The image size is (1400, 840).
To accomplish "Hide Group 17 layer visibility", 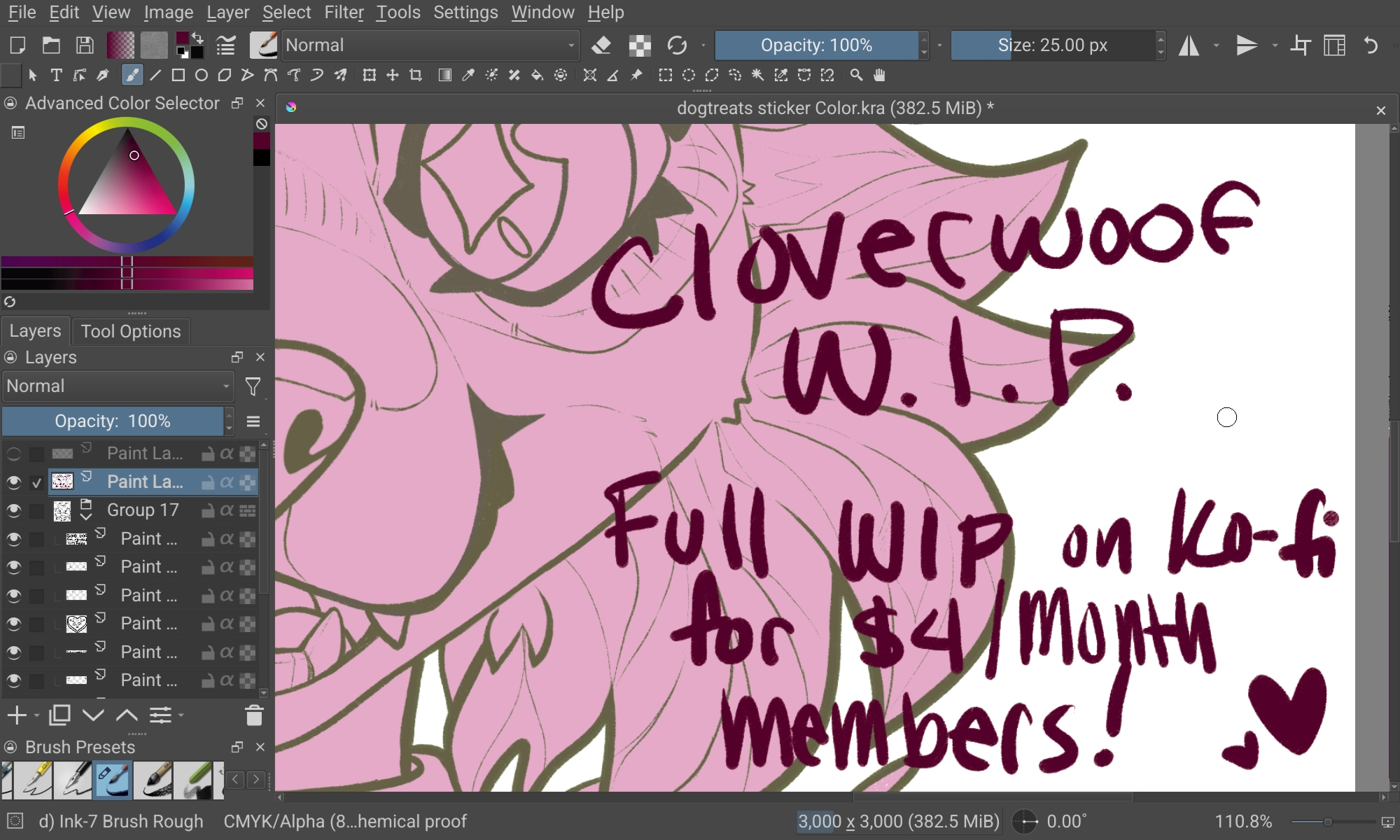I will tap(13, 510).
